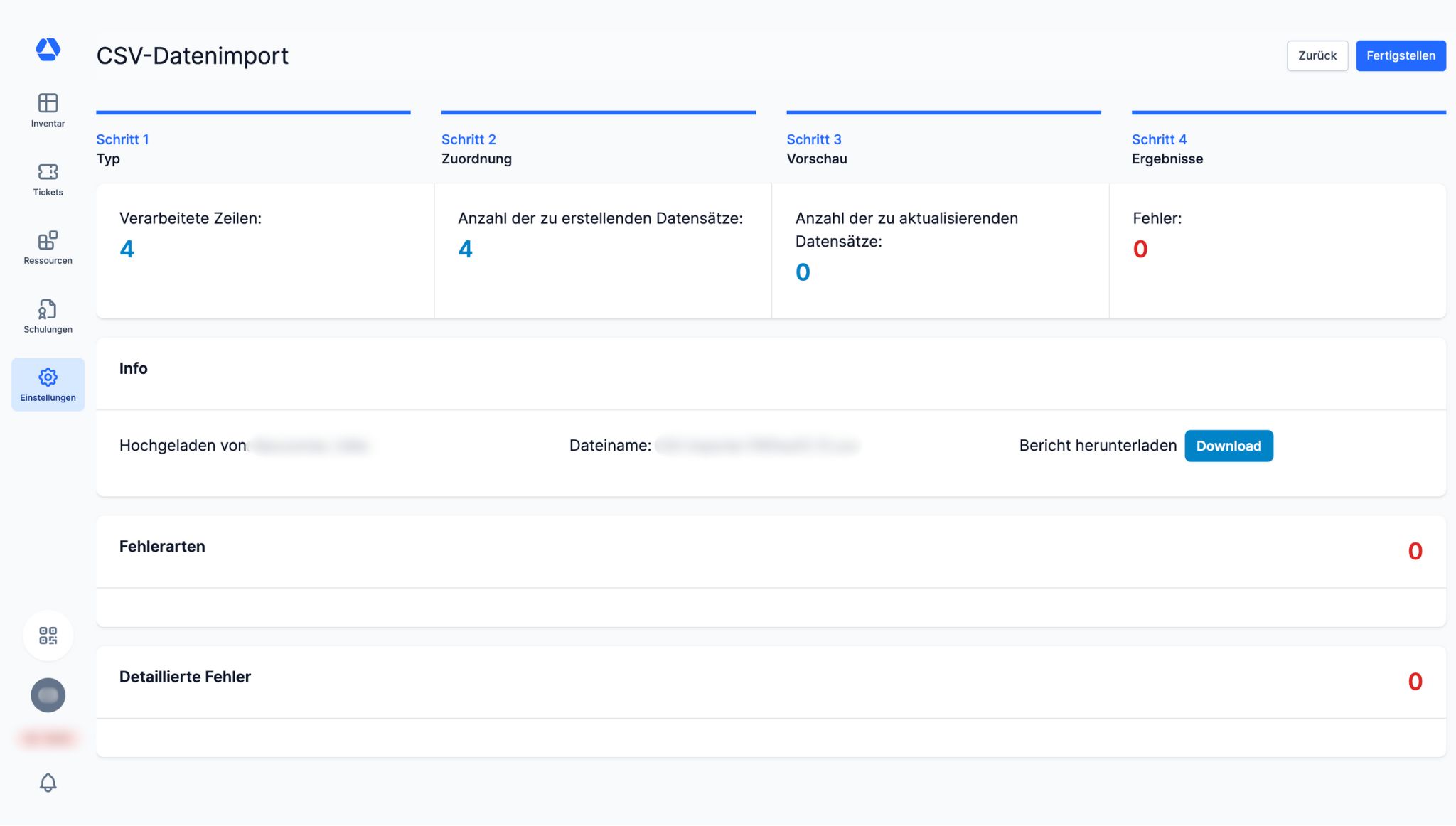Expand the Detaillierte Fehler section

click(185, 677)
